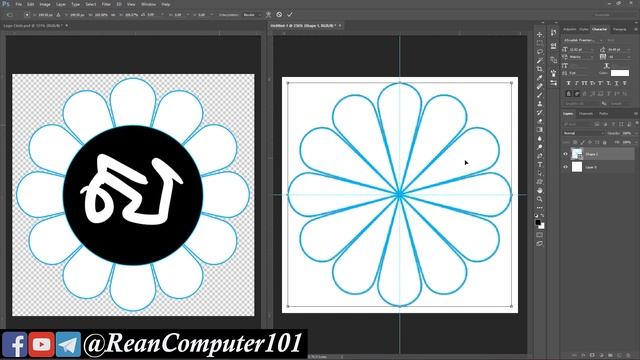Select the Lasso tool
The image size is (640, 360).
pos(540,52)
